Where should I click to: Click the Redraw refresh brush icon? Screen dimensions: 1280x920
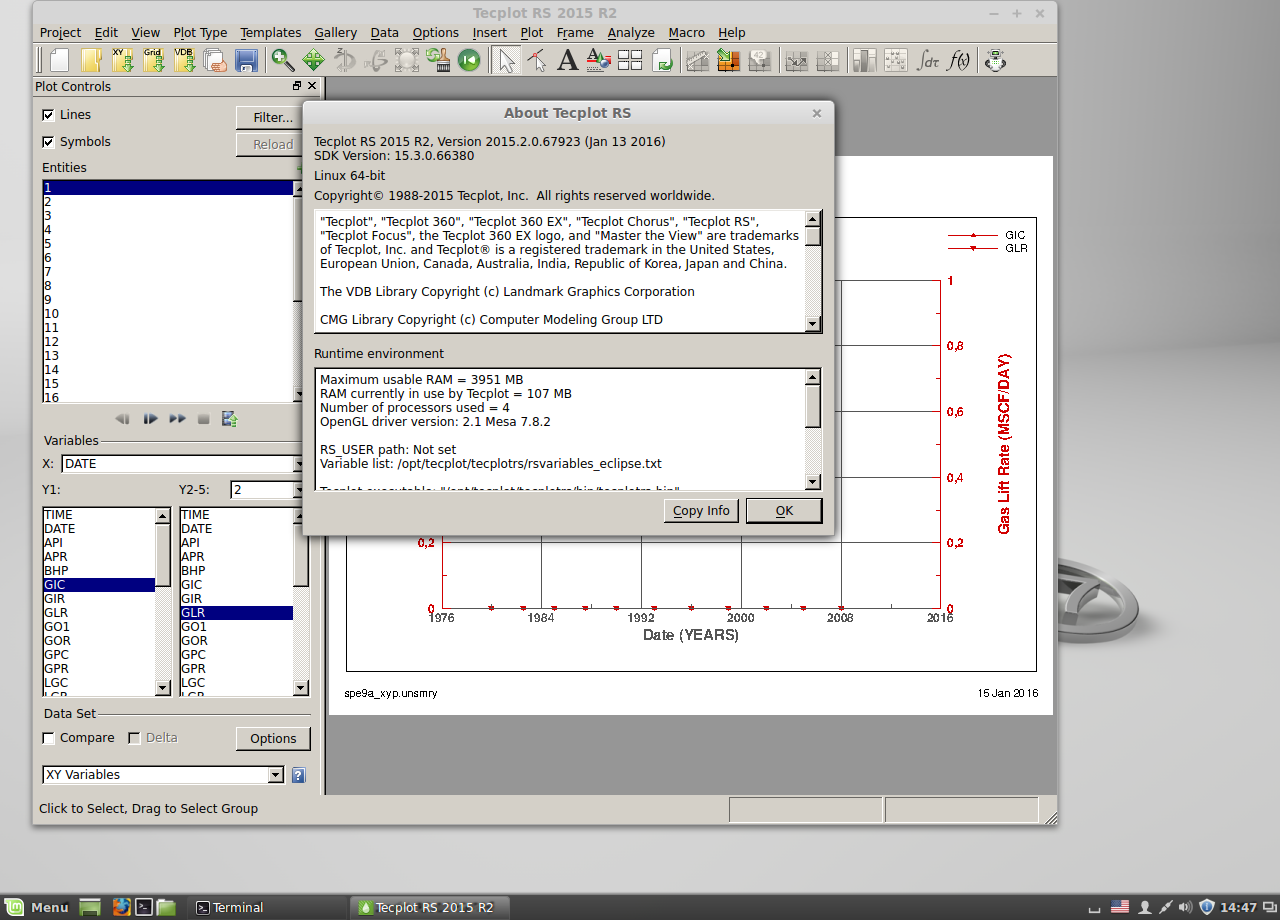point(438,60)
